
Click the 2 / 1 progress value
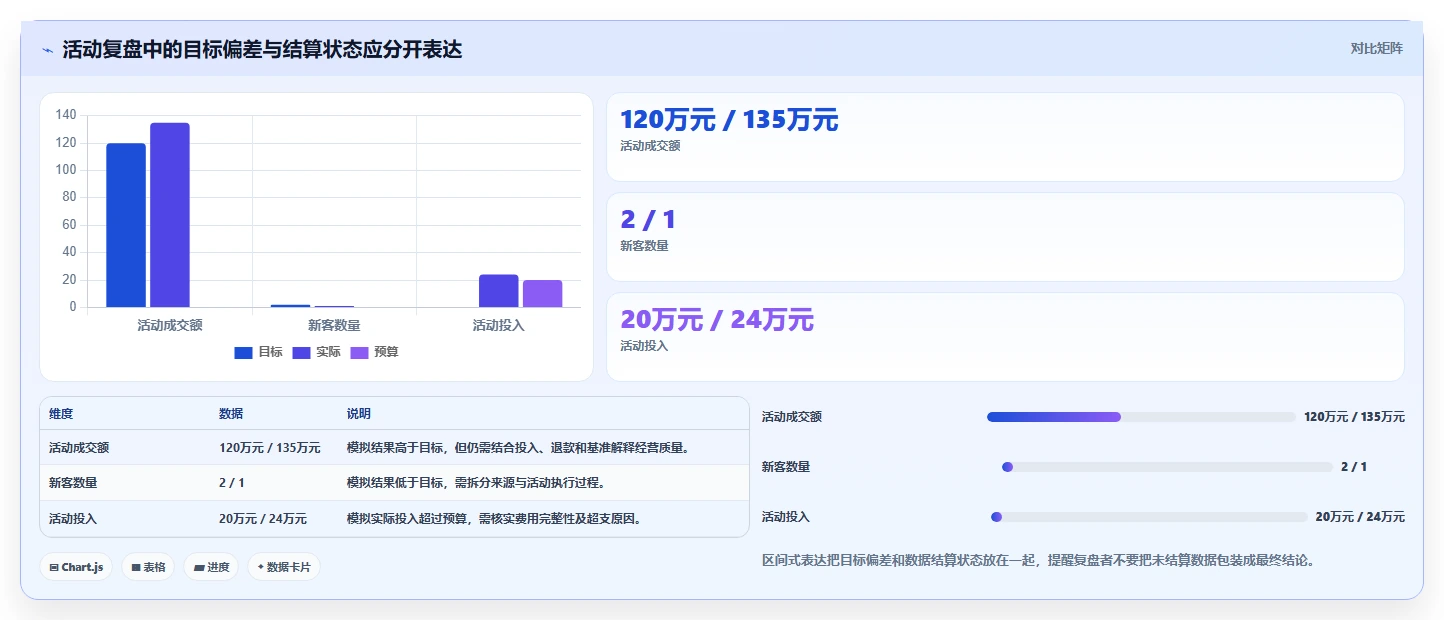[1354, 467]
